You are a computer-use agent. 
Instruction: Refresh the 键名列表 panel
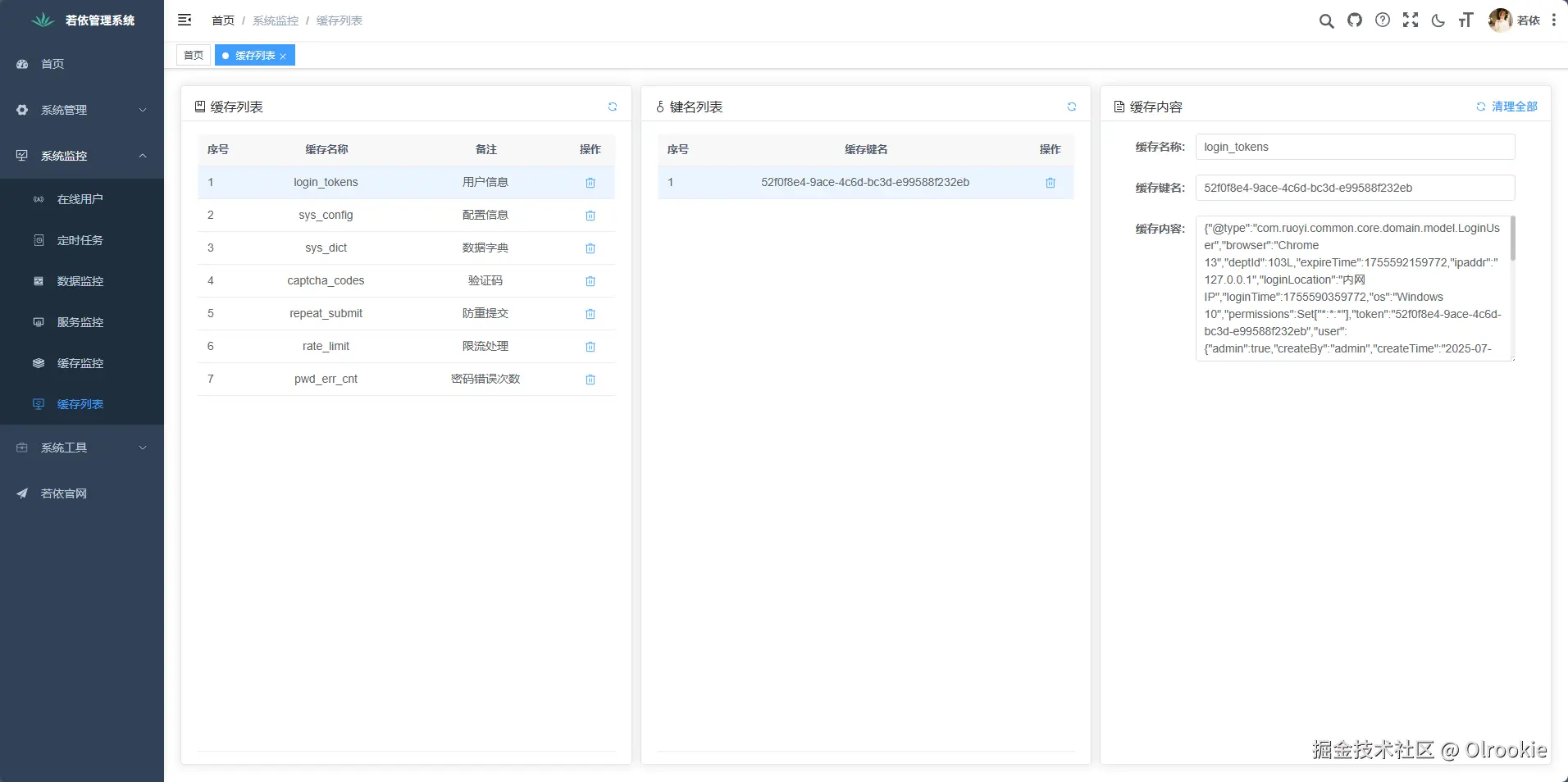pos(1072,107)
